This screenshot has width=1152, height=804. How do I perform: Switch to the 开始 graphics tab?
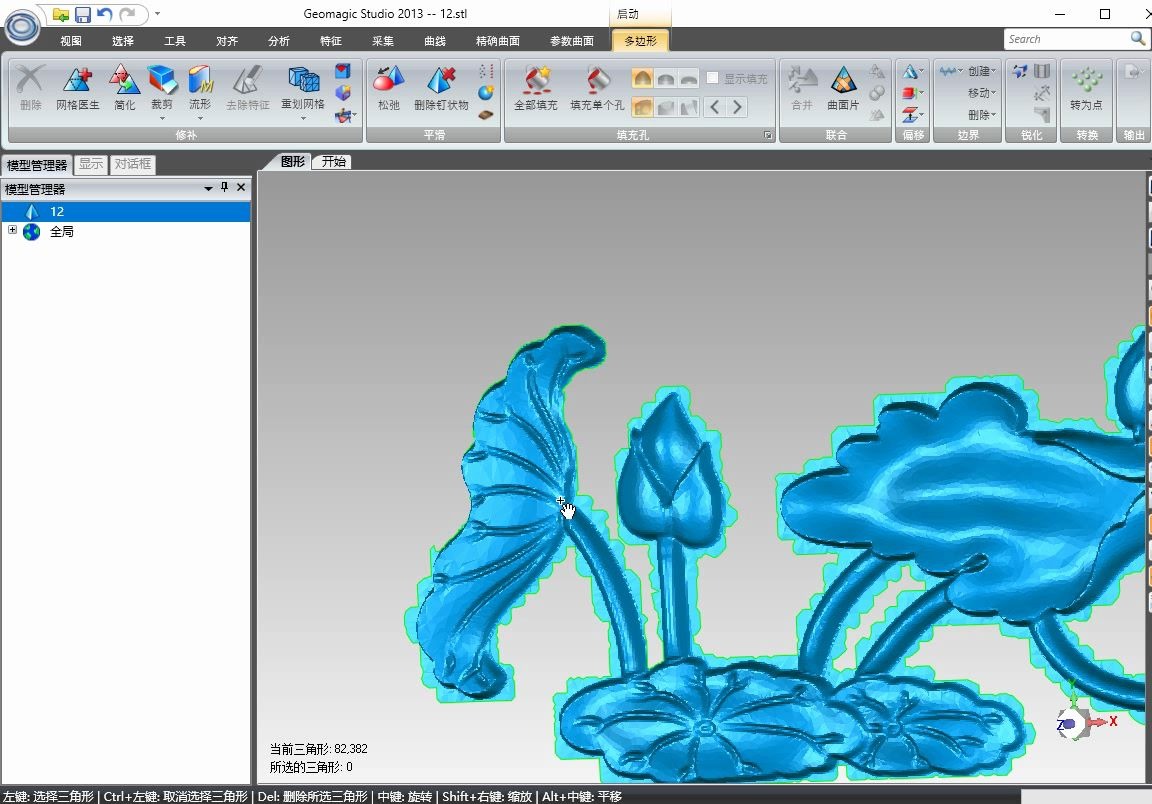pyautogui.click(x=332, y=161)
